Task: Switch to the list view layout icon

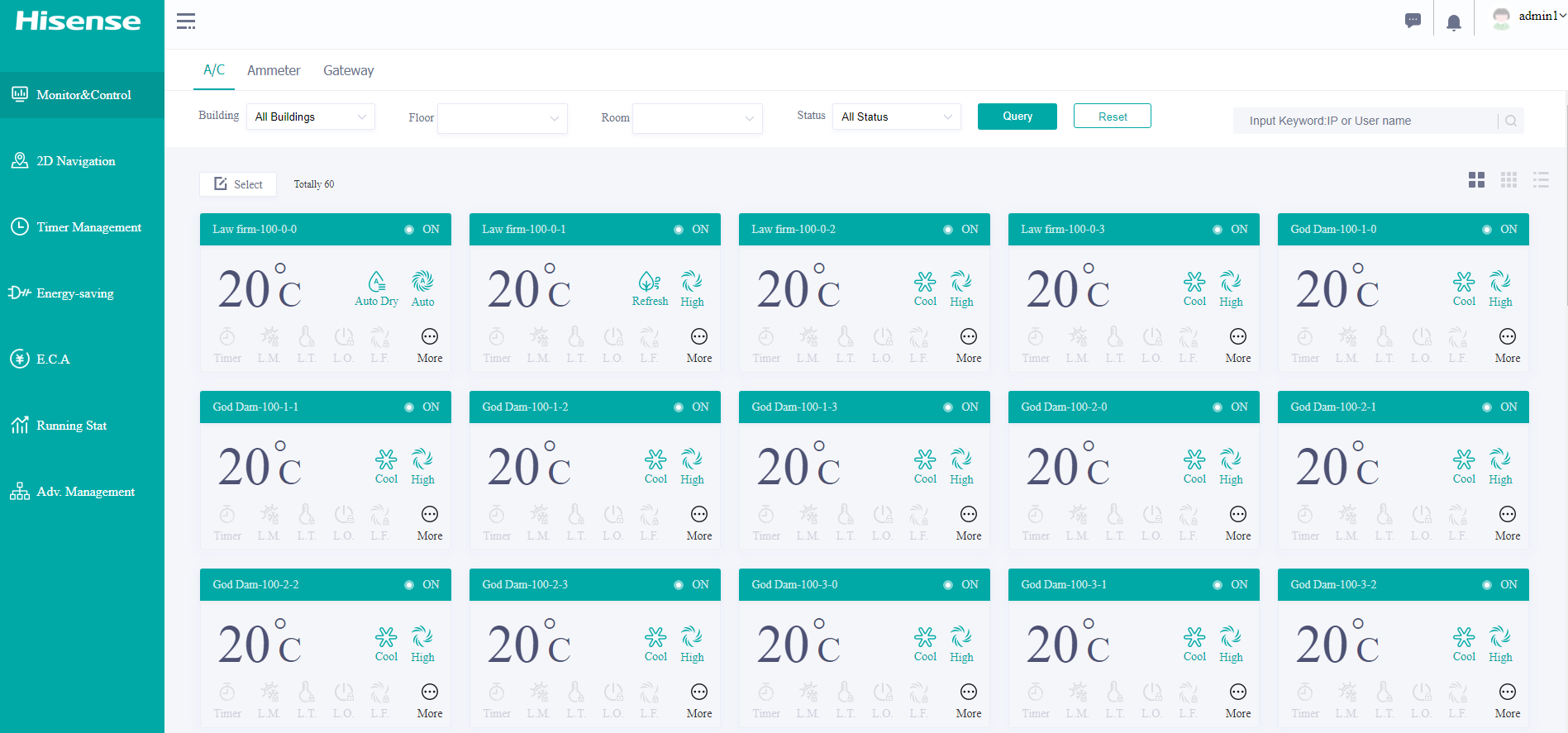Action: tap(1541, 180)
